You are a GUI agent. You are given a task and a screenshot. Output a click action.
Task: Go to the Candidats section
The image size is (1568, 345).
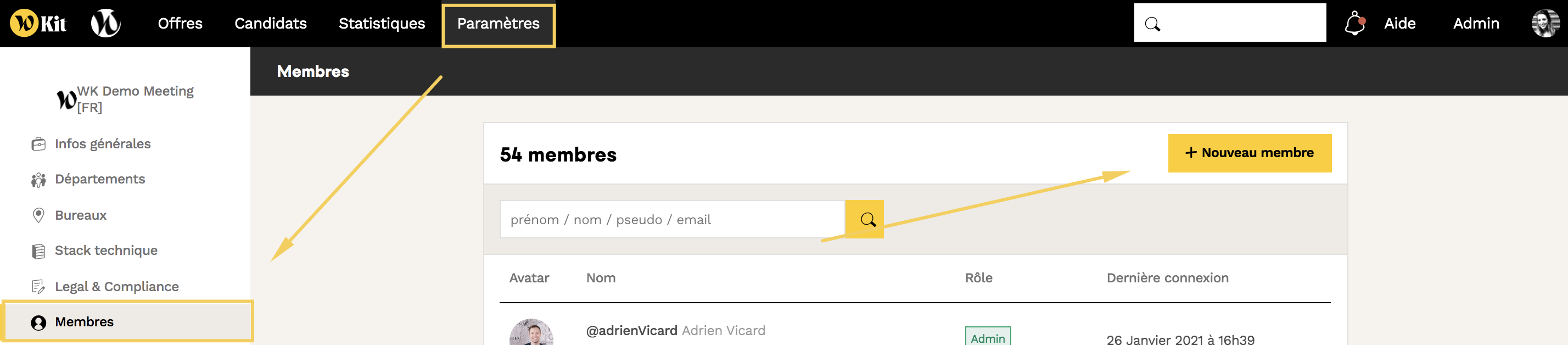tap(271, 23)
